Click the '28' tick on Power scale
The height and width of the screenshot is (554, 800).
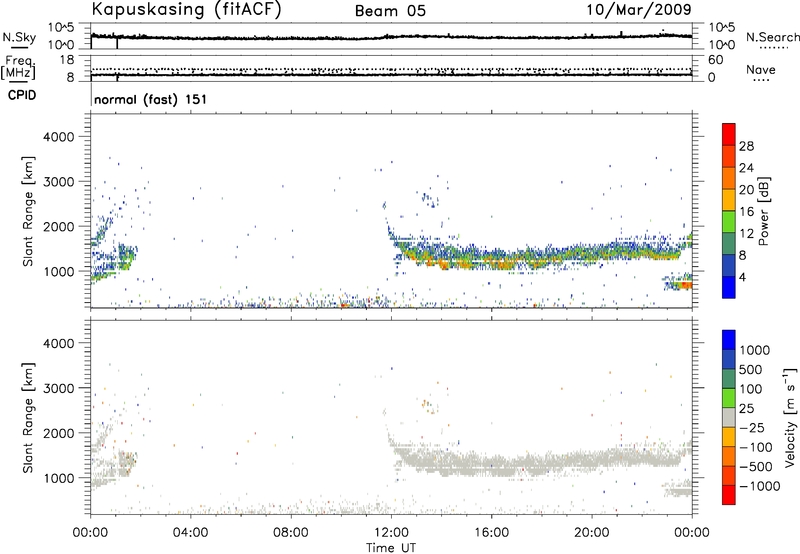pyautogui.click(x=746, y=146)
